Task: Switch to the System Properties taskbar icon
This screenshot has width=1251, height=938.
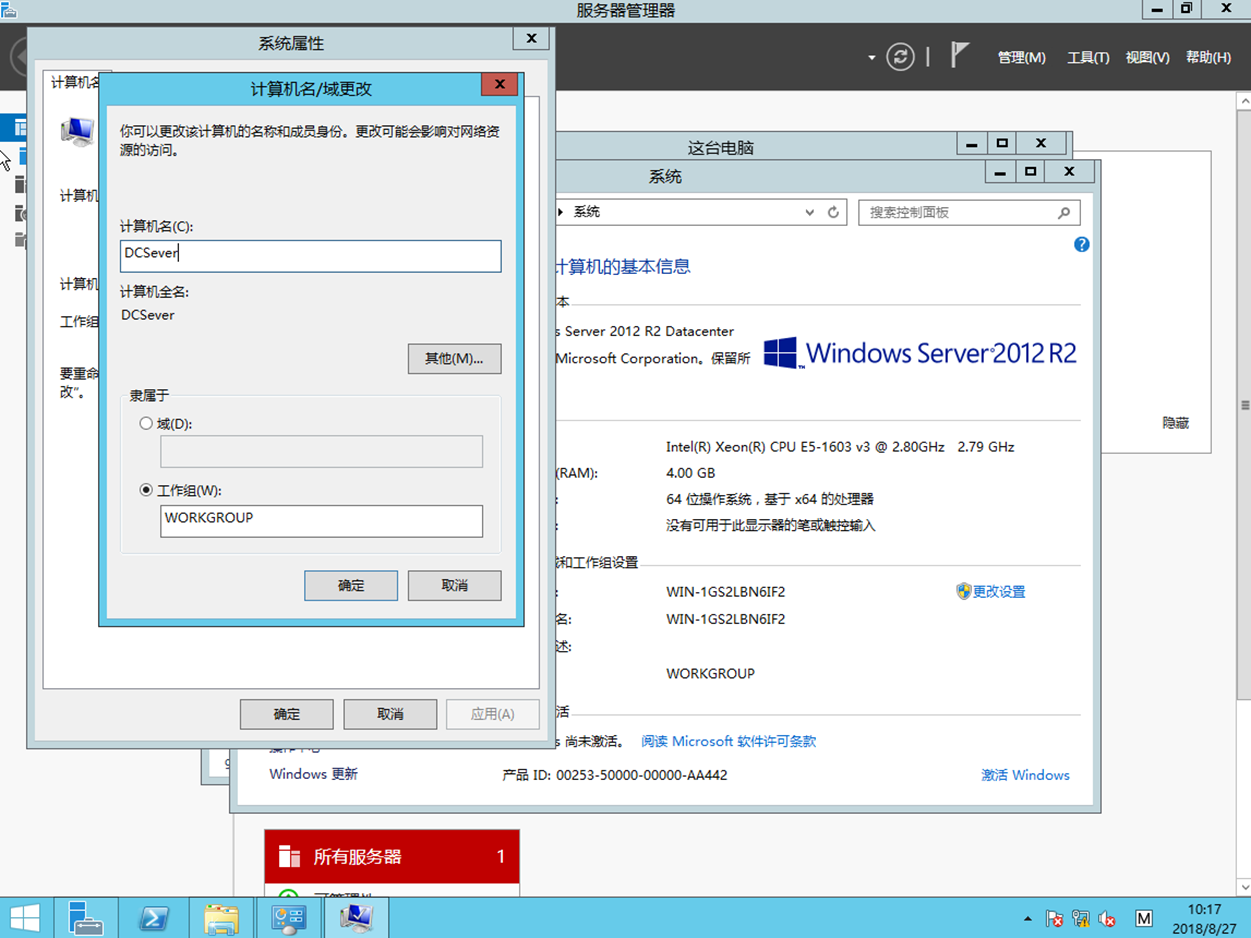Action: (356, 918)
